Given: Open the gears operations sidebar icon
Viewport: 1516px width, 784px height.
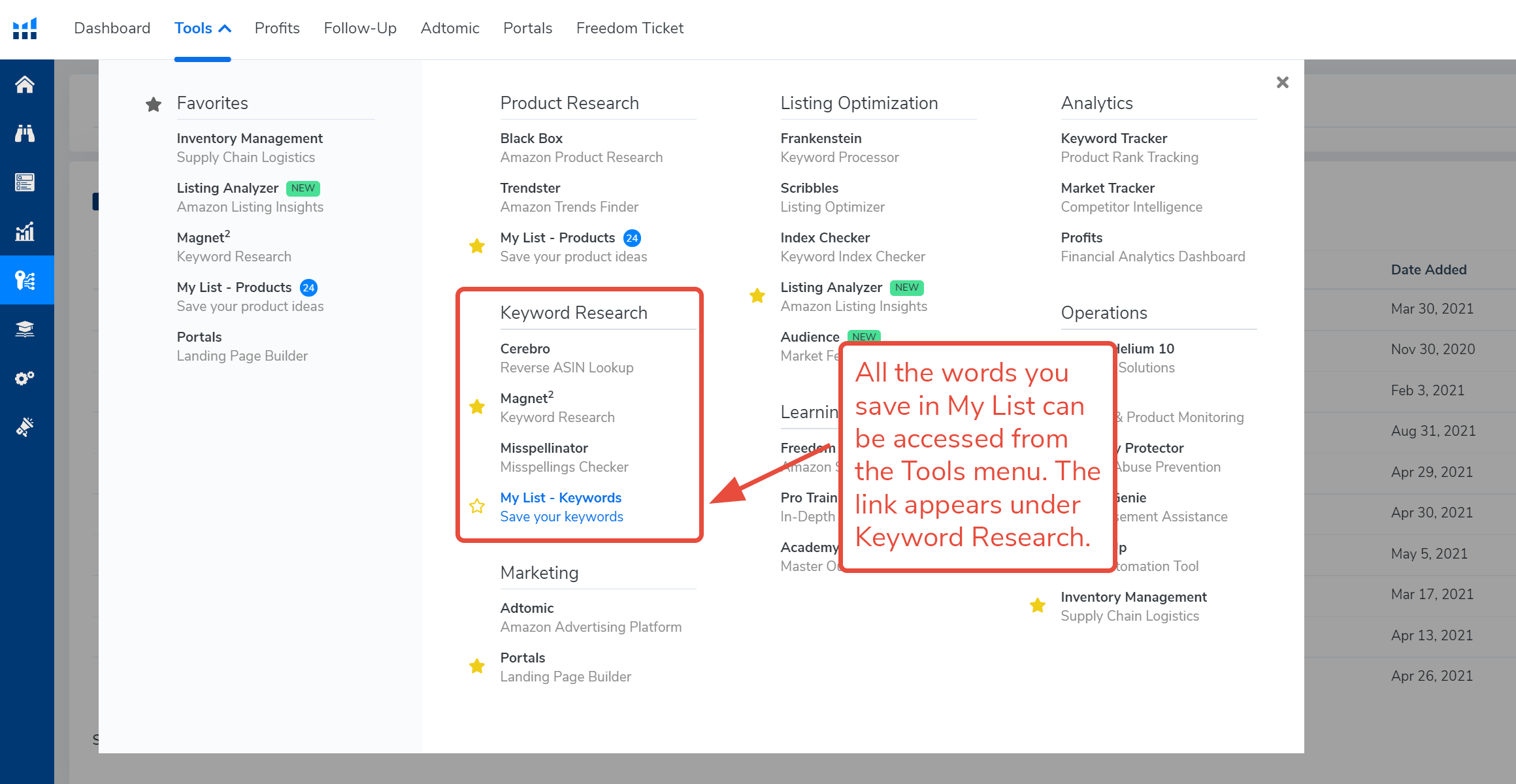Looking at the screenshot, I should (25, 378).
